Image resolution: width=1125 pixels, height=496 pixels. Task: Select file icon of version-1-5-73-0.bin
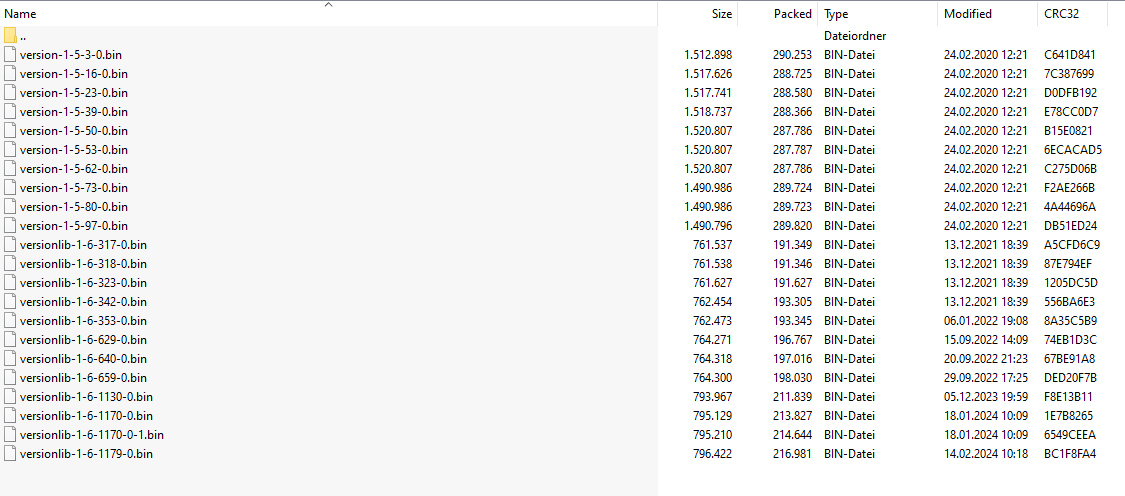click(9, 187)
